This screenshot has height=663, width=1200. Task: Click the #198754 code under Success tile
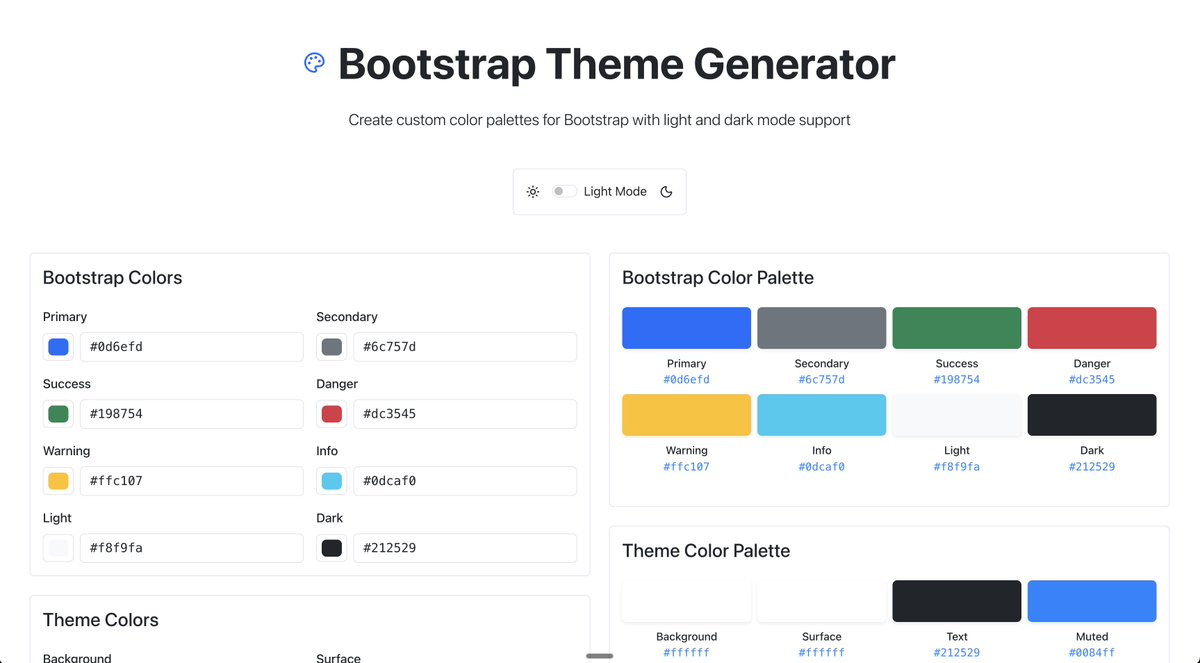957,380
